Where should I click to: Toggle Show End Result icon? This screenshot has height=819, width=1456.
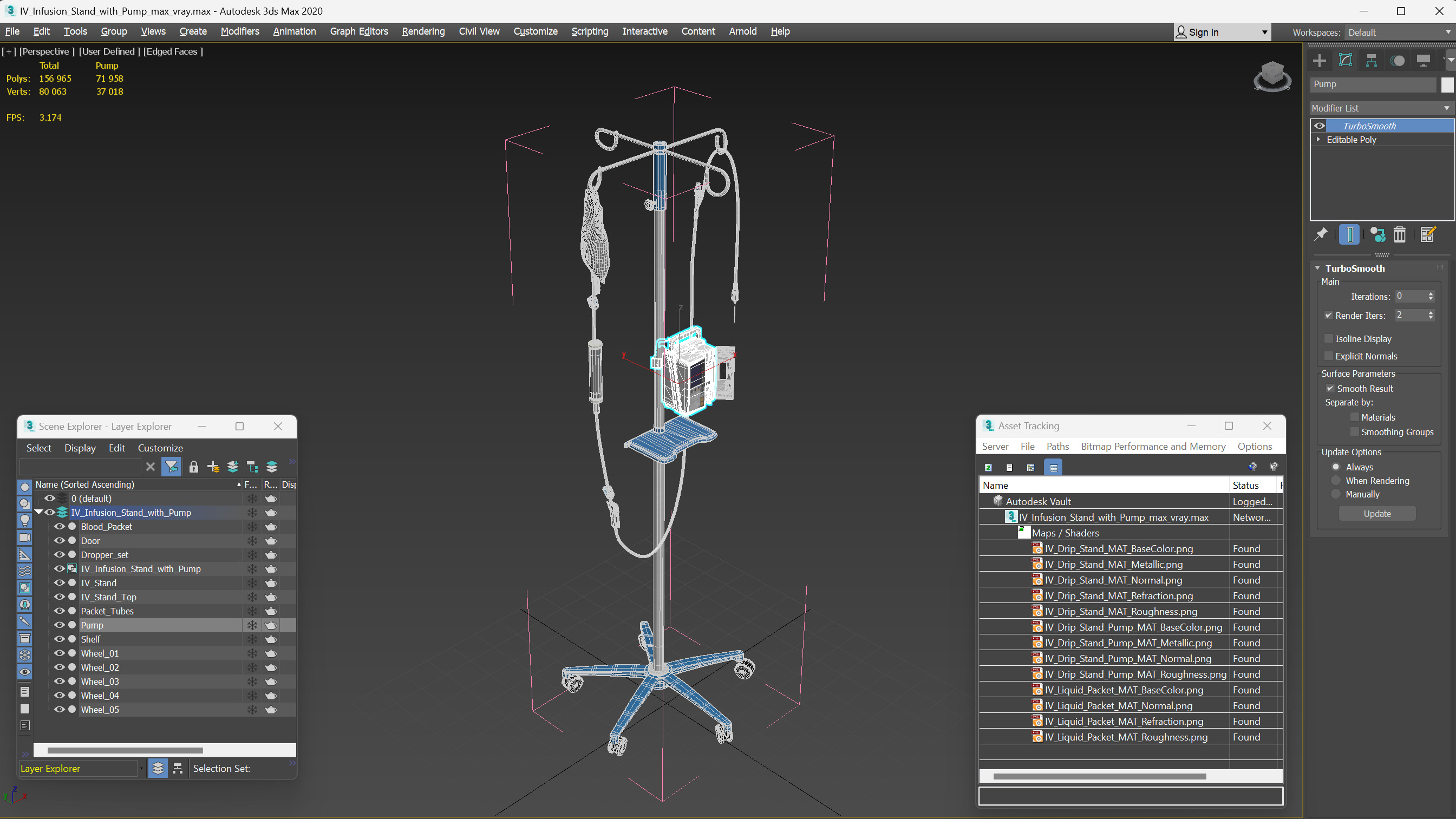click(1349, 234)
